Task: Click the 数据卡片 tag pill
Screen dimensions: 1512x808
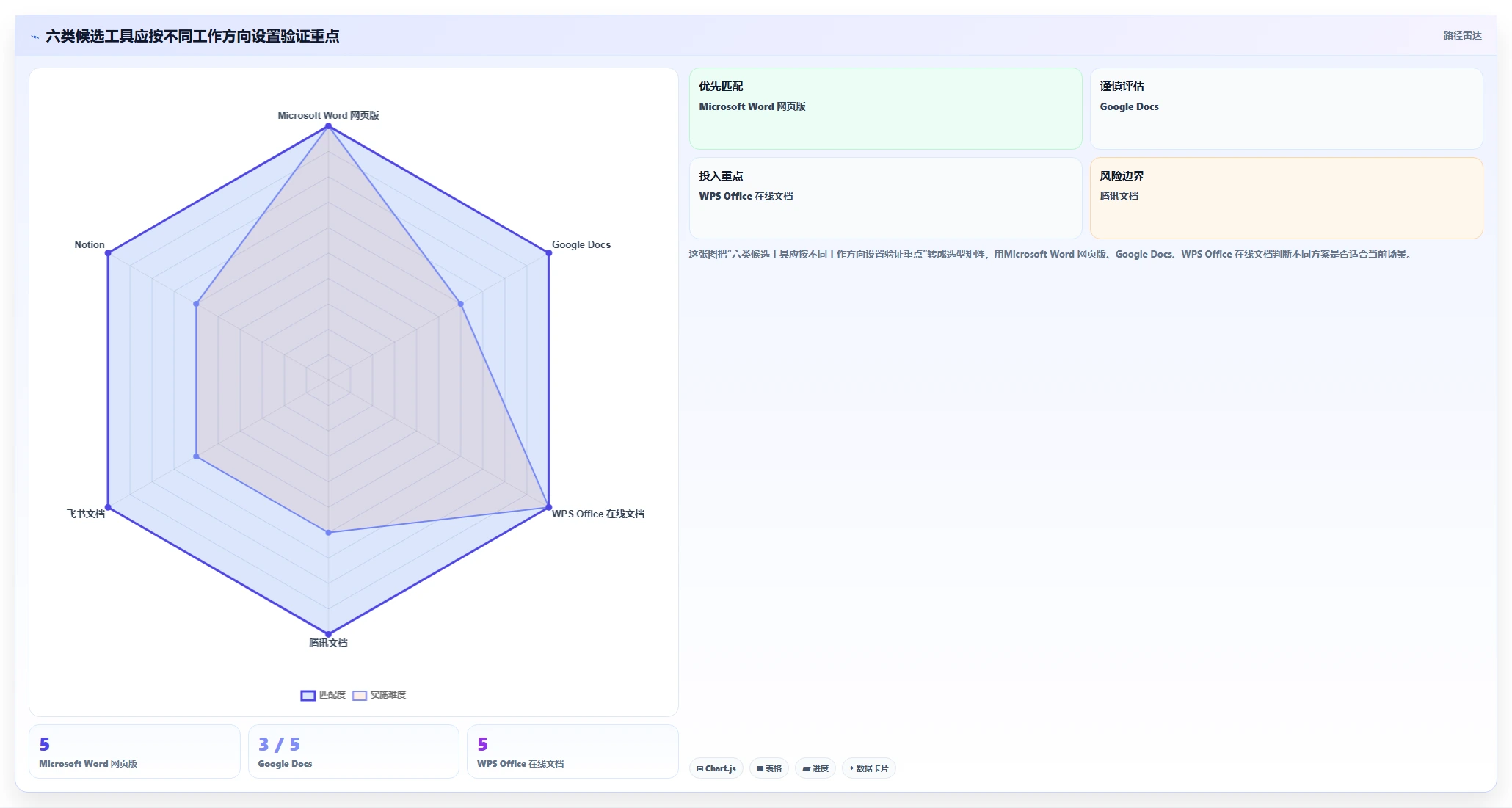Action: pyautogui.click(x=869, y=768)
